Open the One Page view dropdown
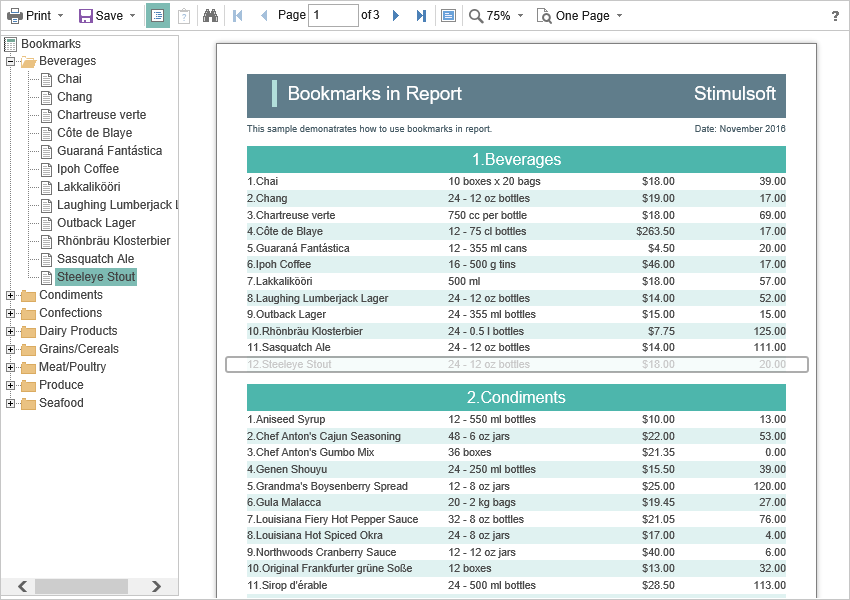850x600 pixels. pos(580,15)
